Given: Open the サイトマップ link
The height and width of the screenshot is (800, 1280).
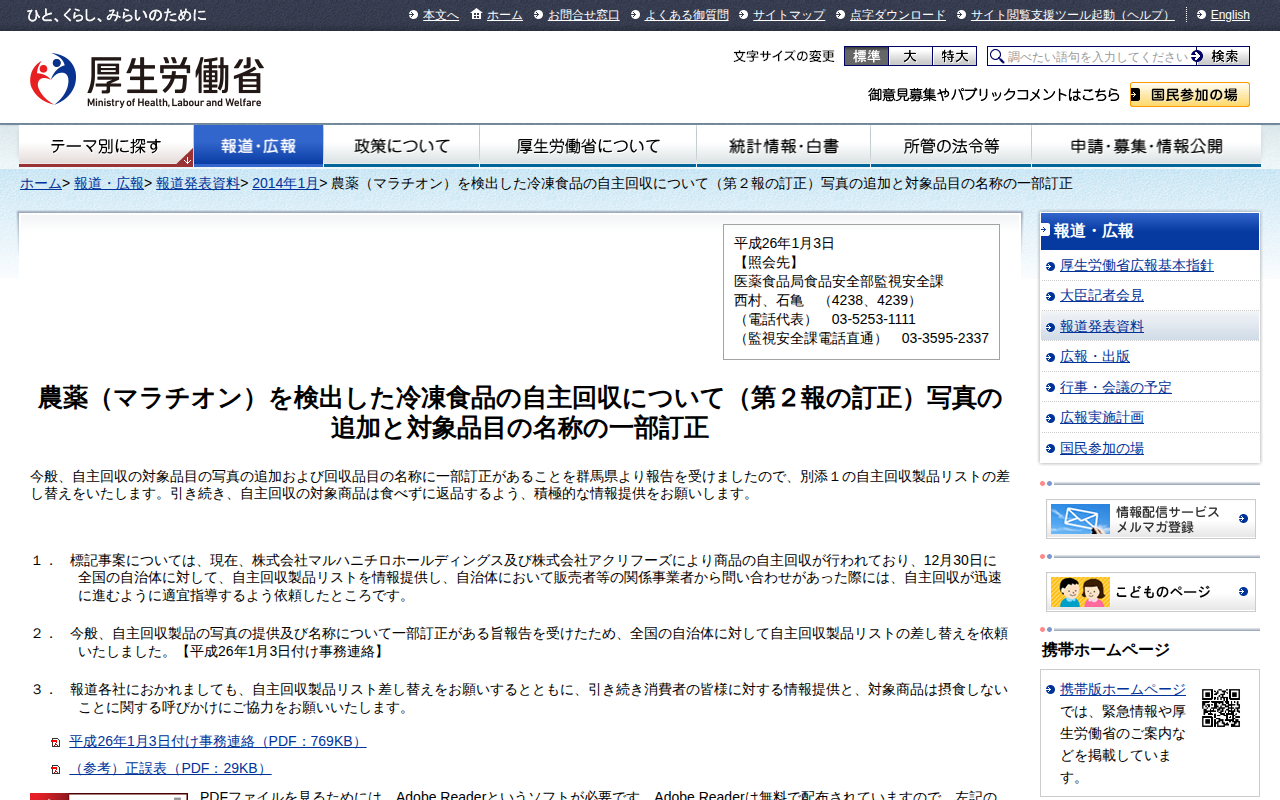Looking at the screenshot, I should click(x=788, y=15).
